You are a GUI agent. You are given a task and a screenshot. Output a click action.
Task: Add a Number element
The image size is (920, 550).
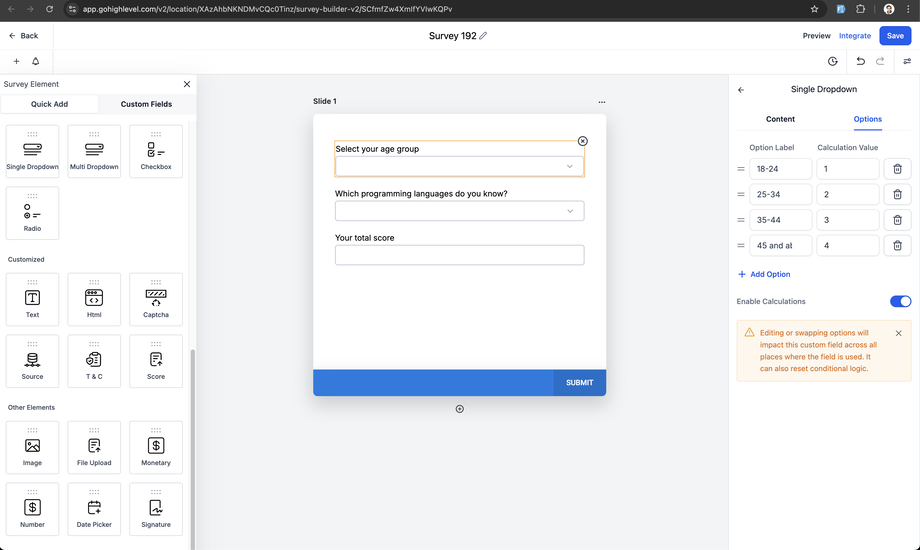(x=32, y=509)
